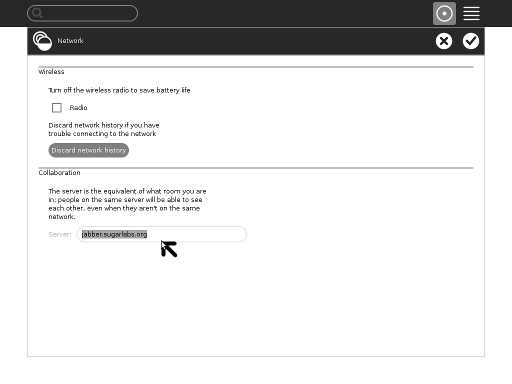Image resolution: width=512 pixels, height=384 pixels.
Task: Click 'Turn off the wireless radio' text
Action: point(119,90)
